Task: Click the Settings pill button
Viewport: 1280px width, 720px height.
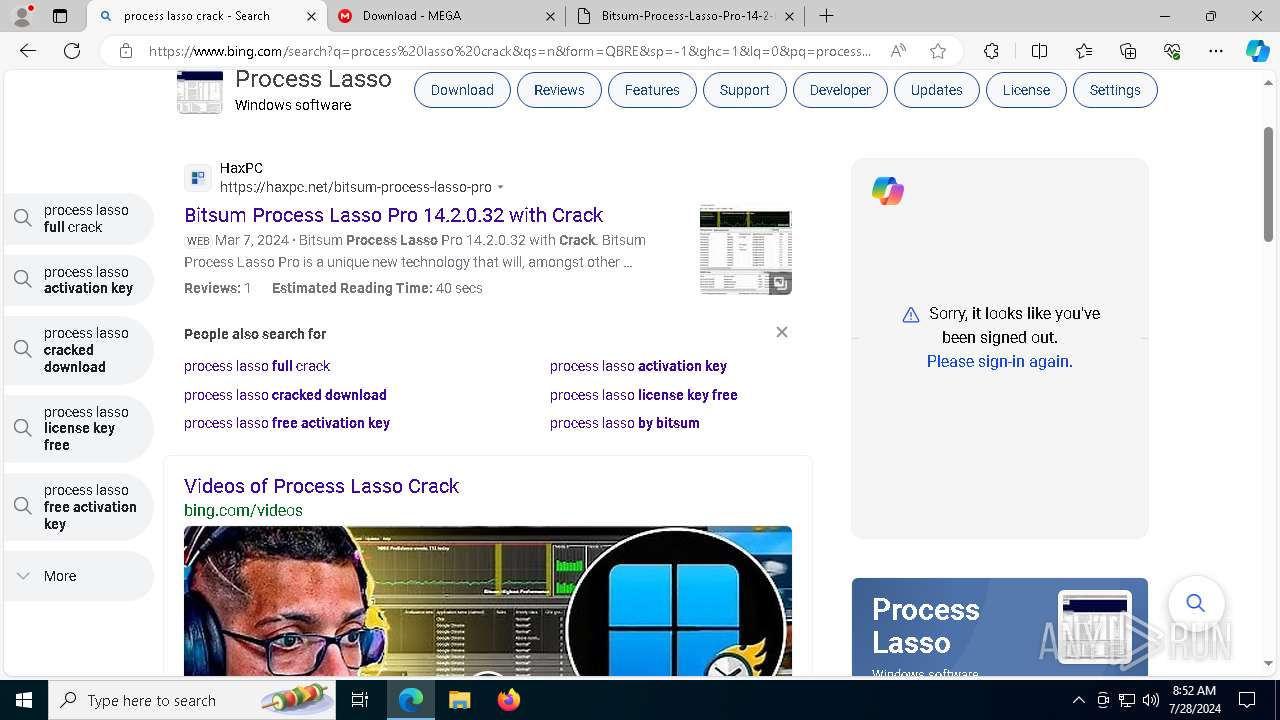Action: 1115,90
